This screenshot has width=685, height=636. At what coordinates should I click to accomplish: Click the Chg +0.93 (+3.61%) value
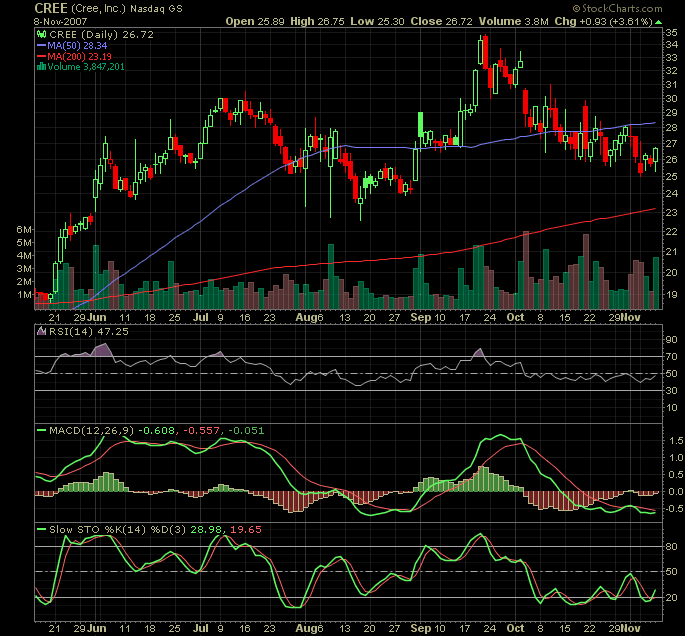[604, 21]
